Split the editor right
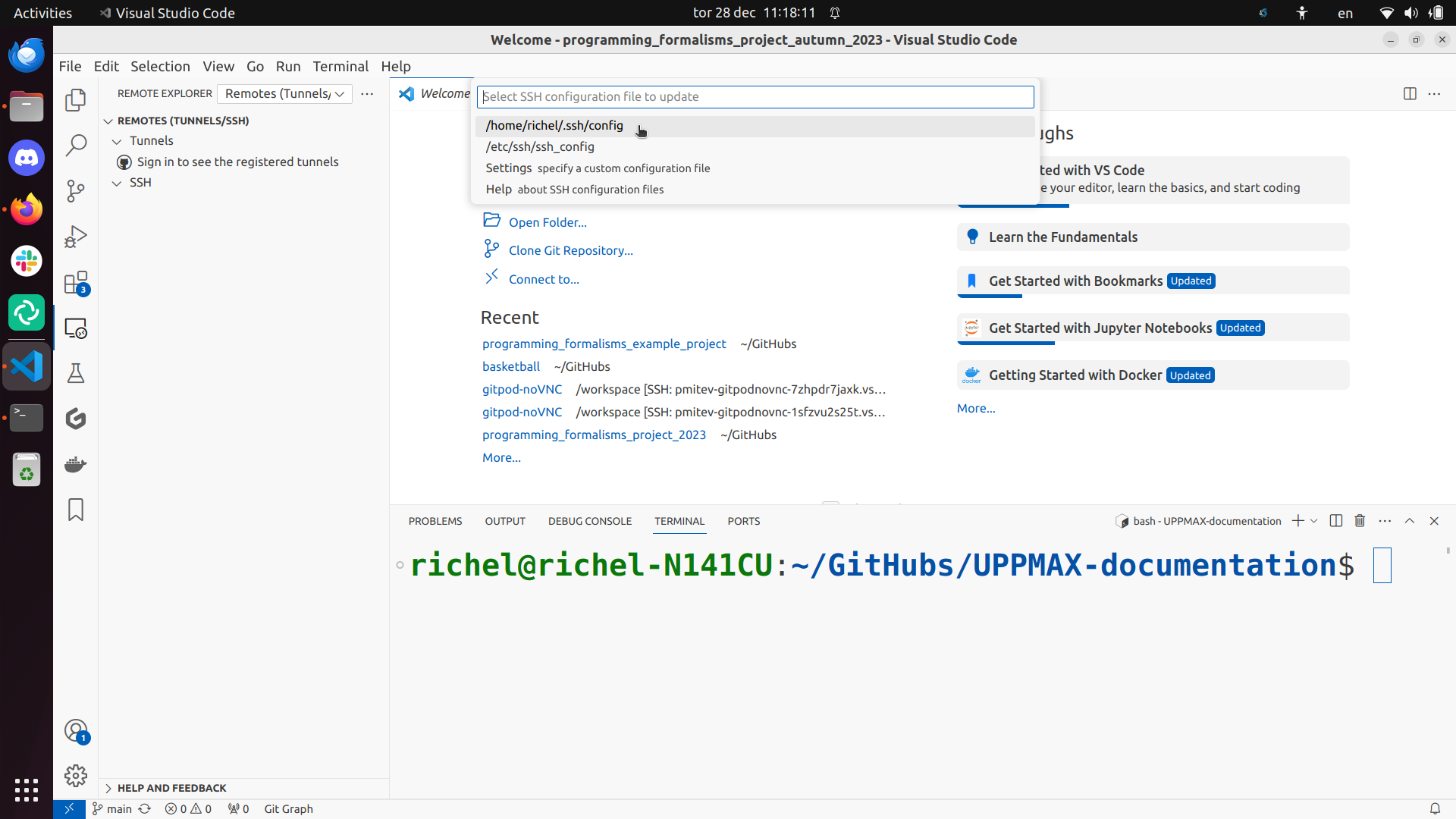The image size is (1456, 819). coord(1410,94)
